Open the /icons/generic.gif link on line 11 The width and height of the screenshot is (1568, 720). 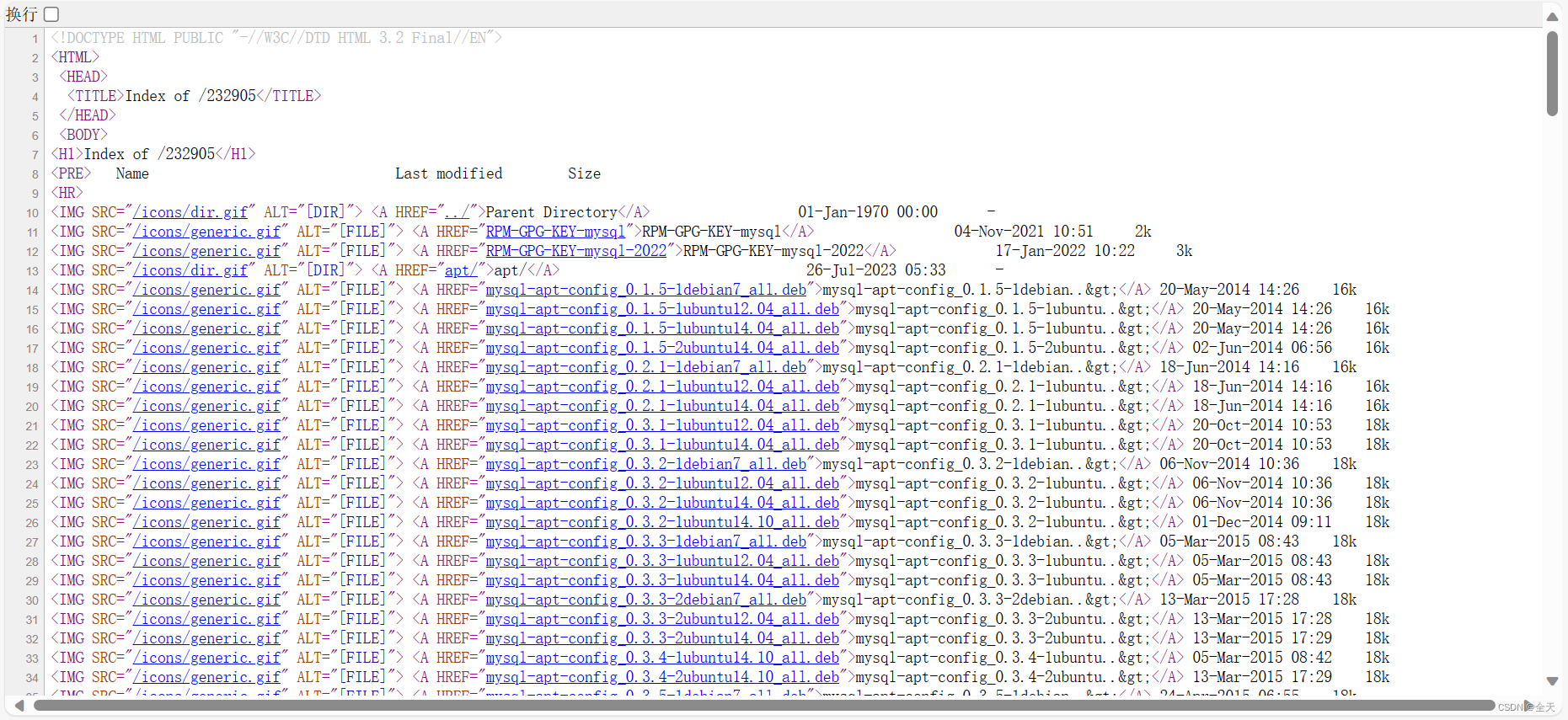coord(207,232)
